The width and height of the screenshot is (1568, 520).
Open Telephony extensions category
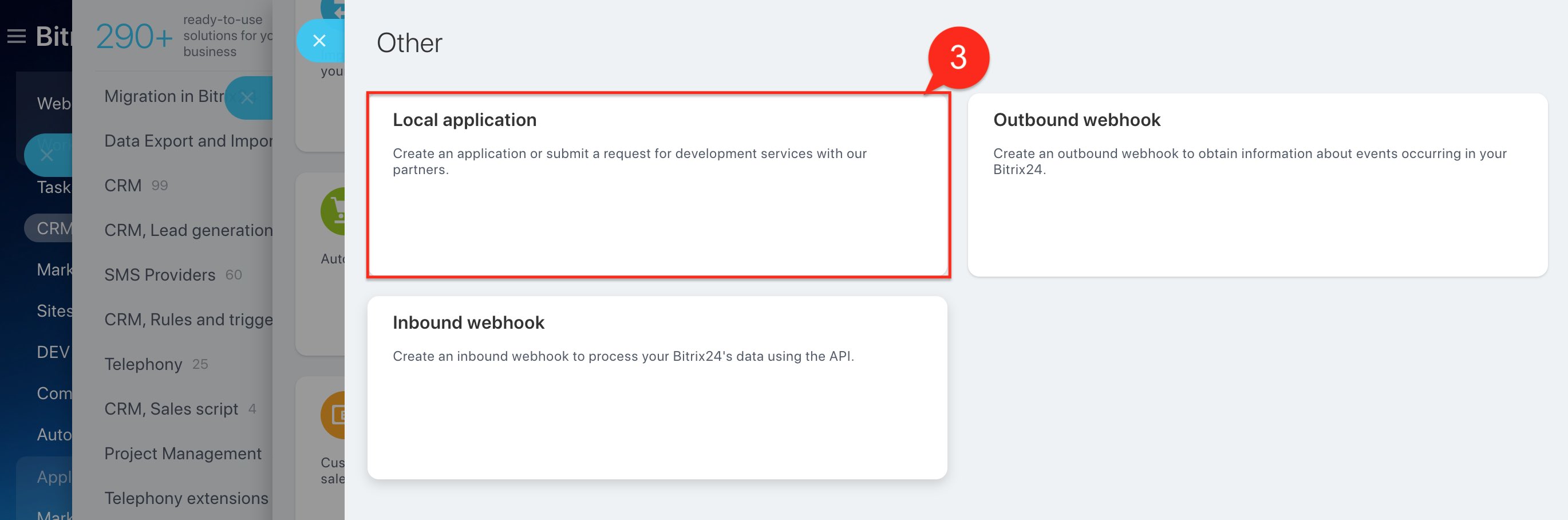(185, 498)
